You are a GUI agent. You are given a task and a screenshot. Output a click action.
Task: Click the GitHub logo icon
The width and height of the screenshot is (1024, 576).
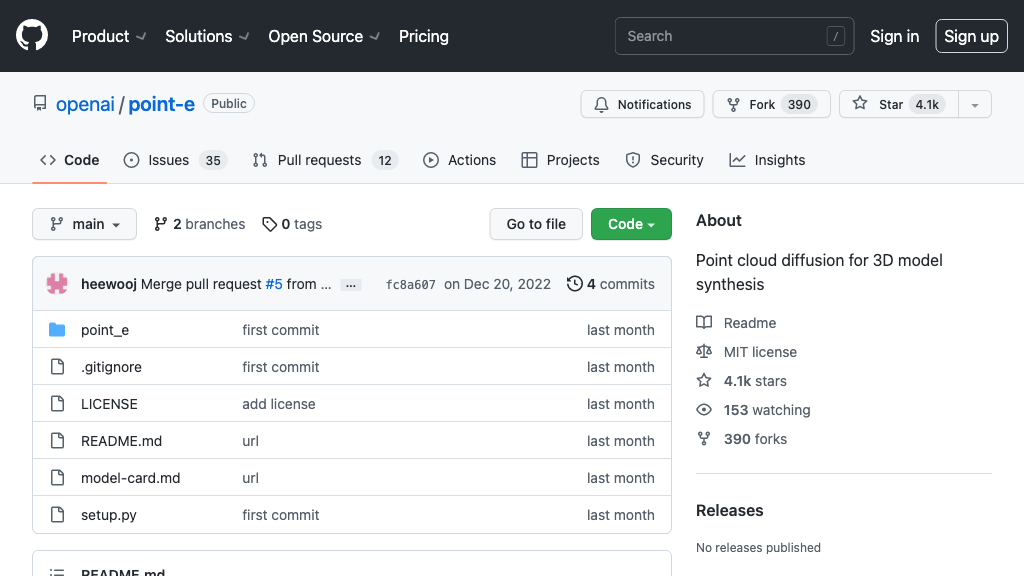[x=32, y=36]
